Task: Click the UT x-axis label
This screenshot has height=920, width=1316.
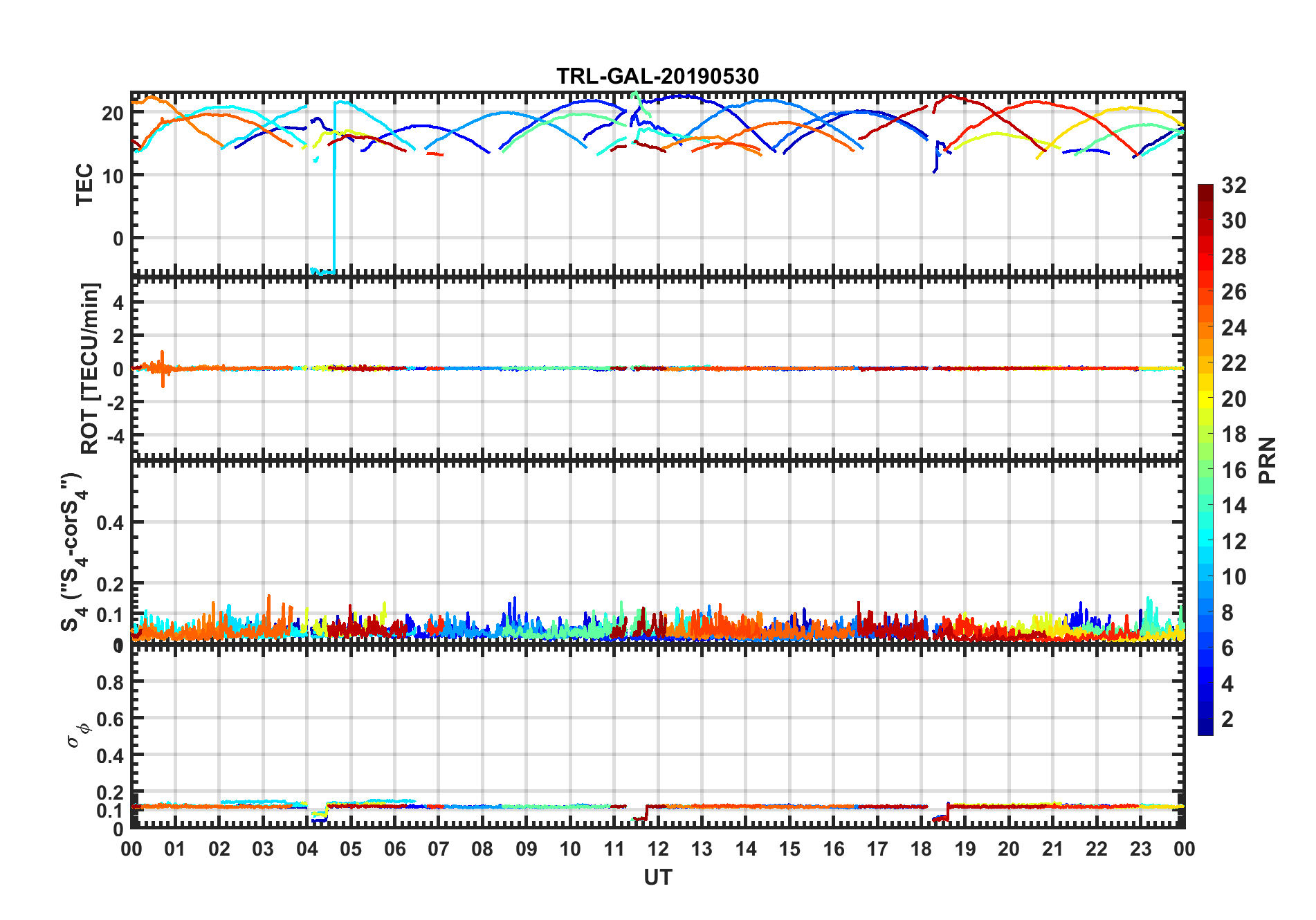Action: click(657, 878)
